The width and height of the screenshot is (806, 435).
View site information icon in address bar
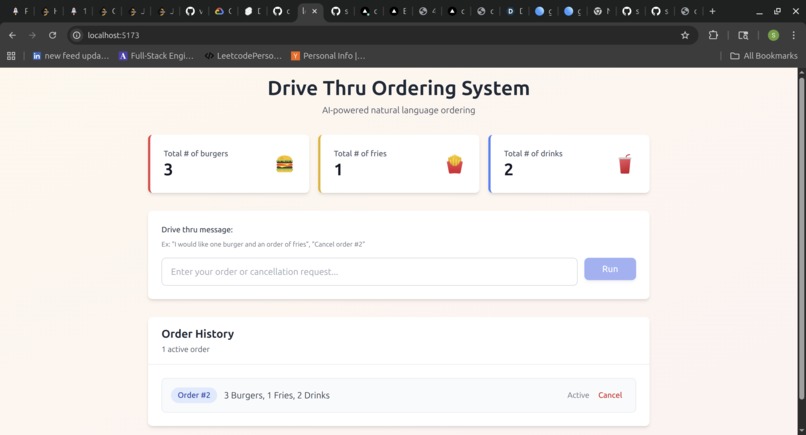point(77,35)
